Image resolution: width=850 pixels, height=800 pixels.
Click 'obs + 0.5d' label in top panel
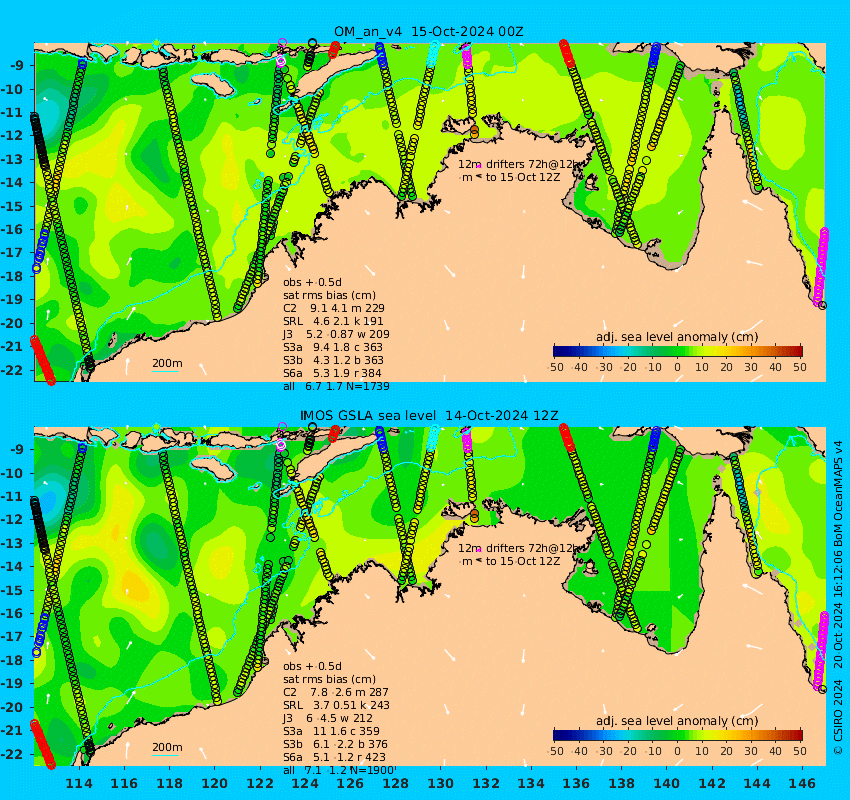[312, 282]
